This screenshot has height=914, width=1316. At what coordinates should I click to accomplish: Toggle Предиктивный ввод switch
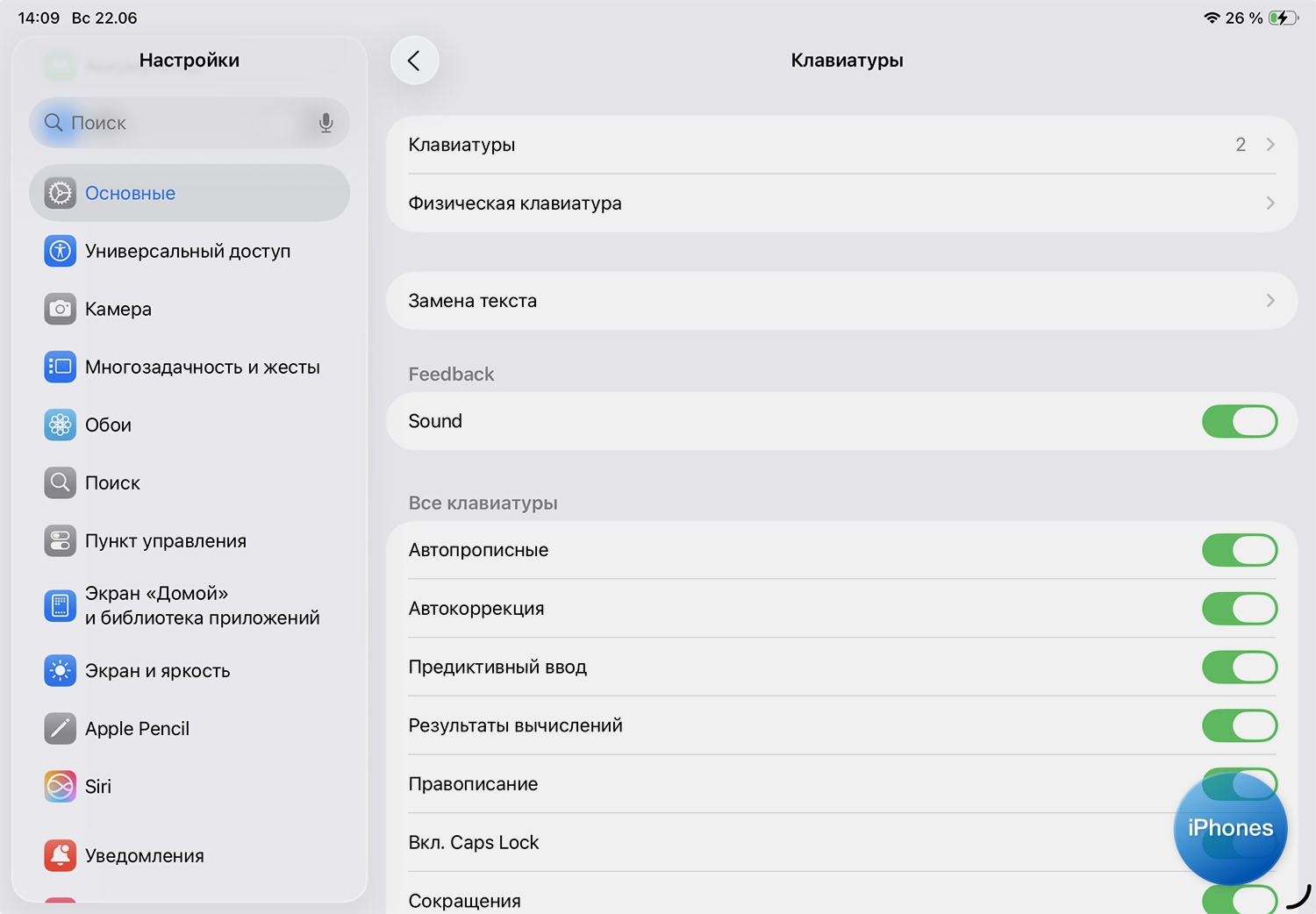pyautogui.click(x=1239, y=668)
